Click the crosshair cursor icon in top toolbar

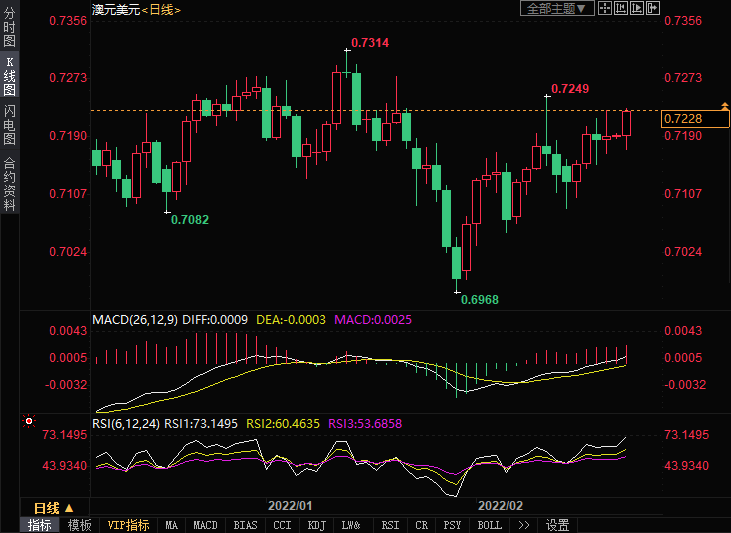(605, 8)
